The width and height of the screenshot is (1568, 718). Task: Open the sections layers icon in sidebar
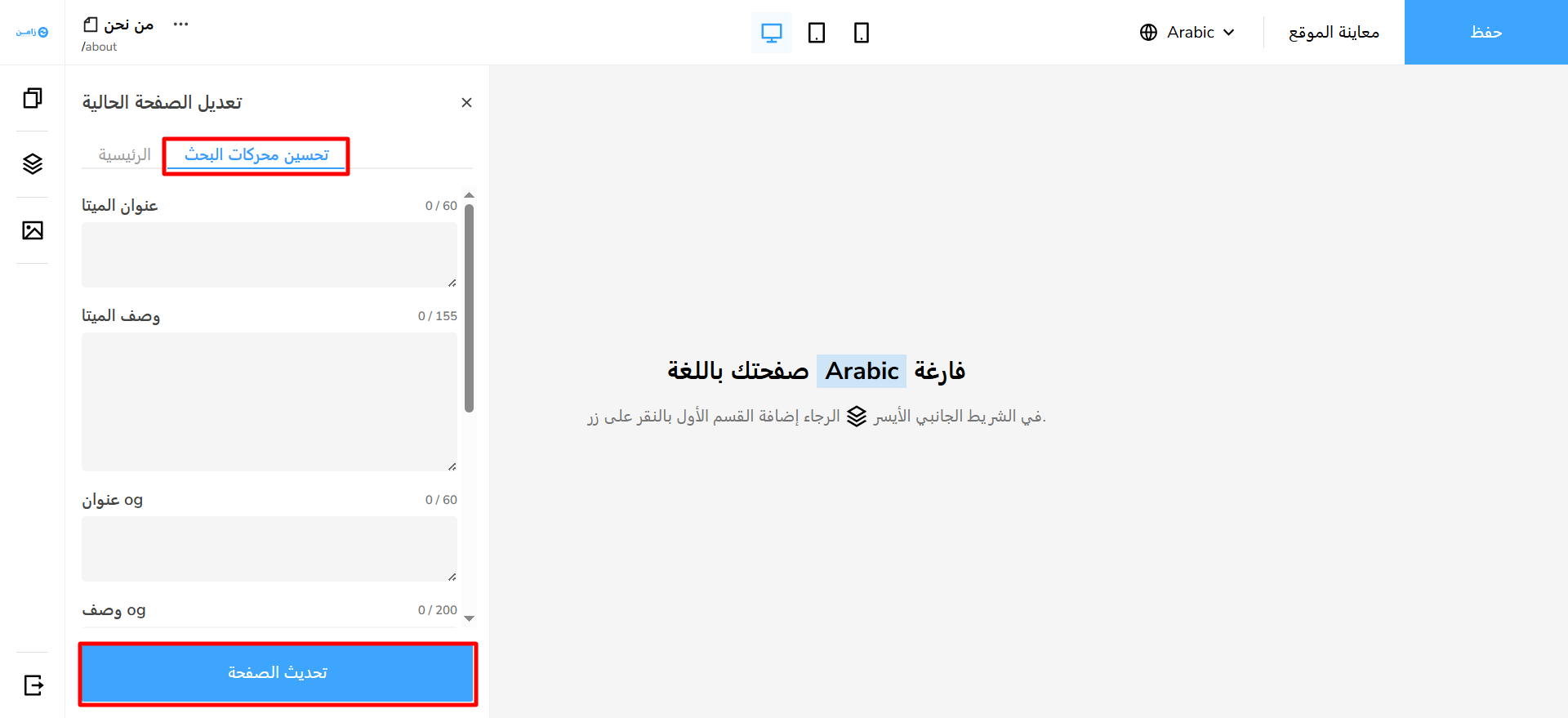coord(33,164)
